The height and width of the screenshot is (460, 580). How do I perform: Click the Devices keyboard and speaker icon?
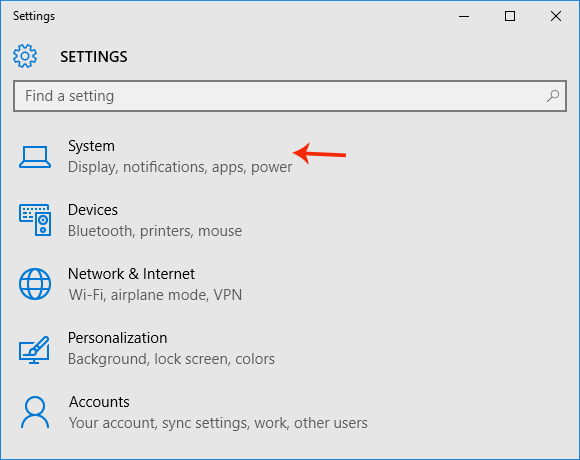pos(35,220)
